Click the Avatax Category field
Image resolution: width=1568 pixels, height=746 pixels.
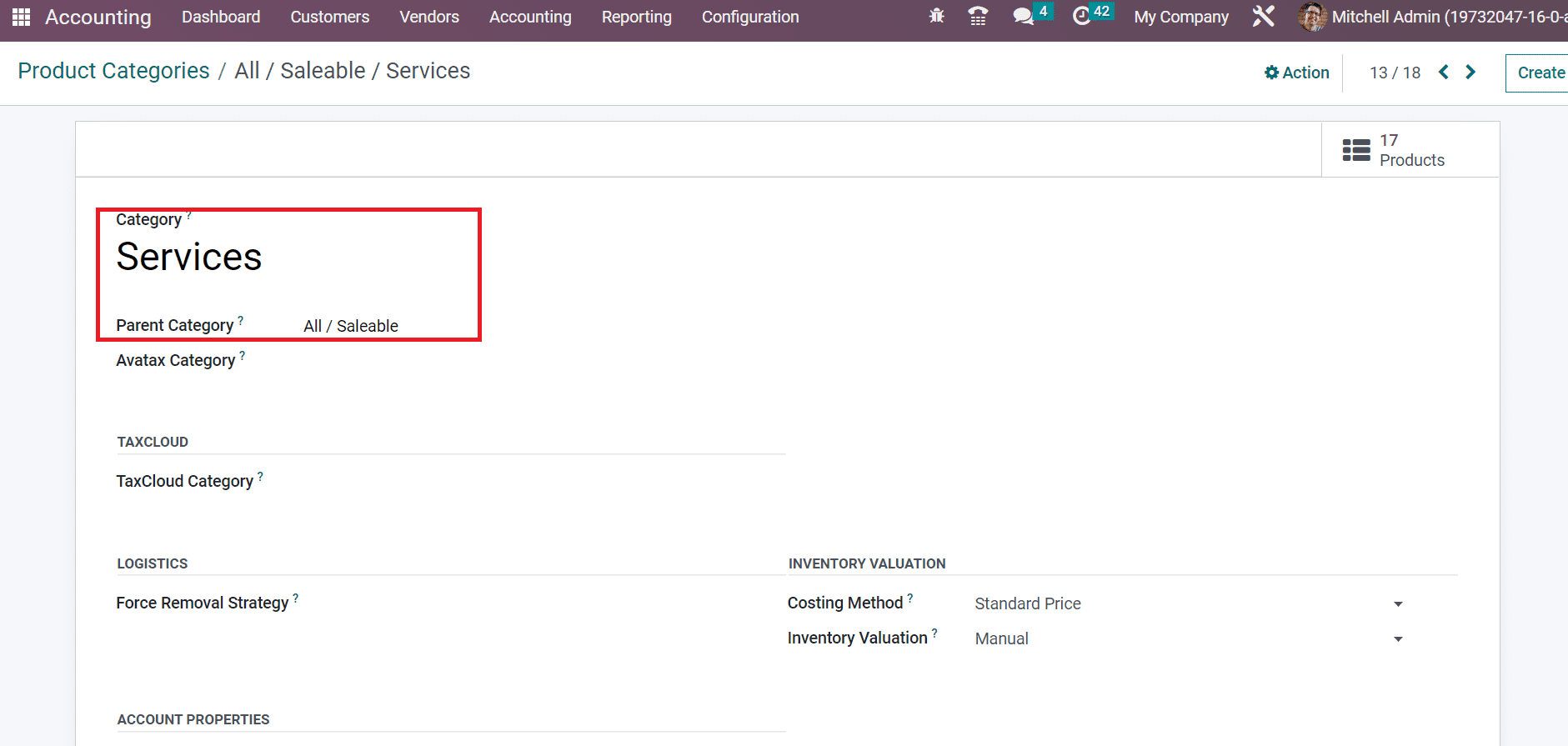tap(542, 361)
